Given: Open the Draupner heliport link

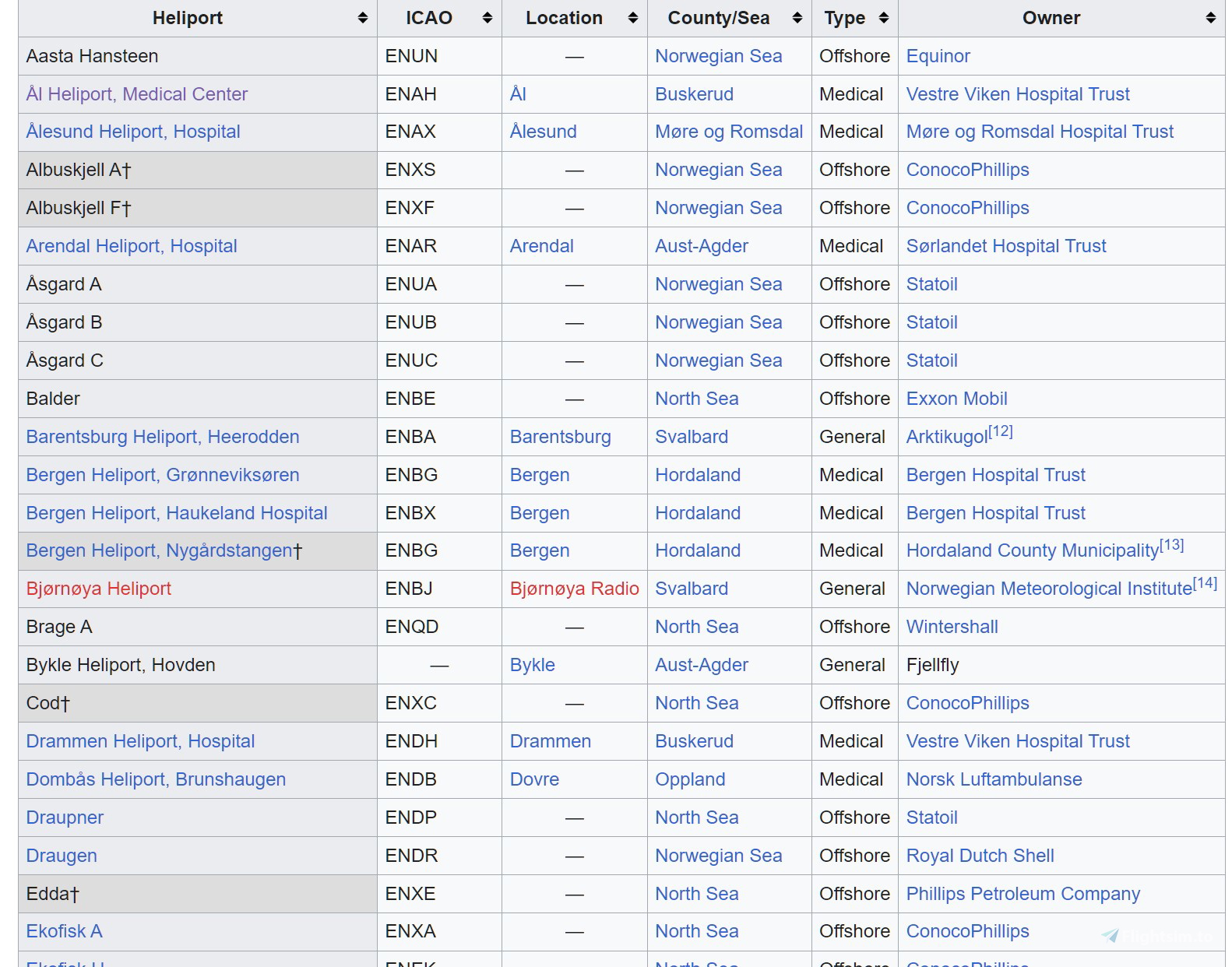Looking at the screenshot, I should pyautogui.click(x=65, y=818).
